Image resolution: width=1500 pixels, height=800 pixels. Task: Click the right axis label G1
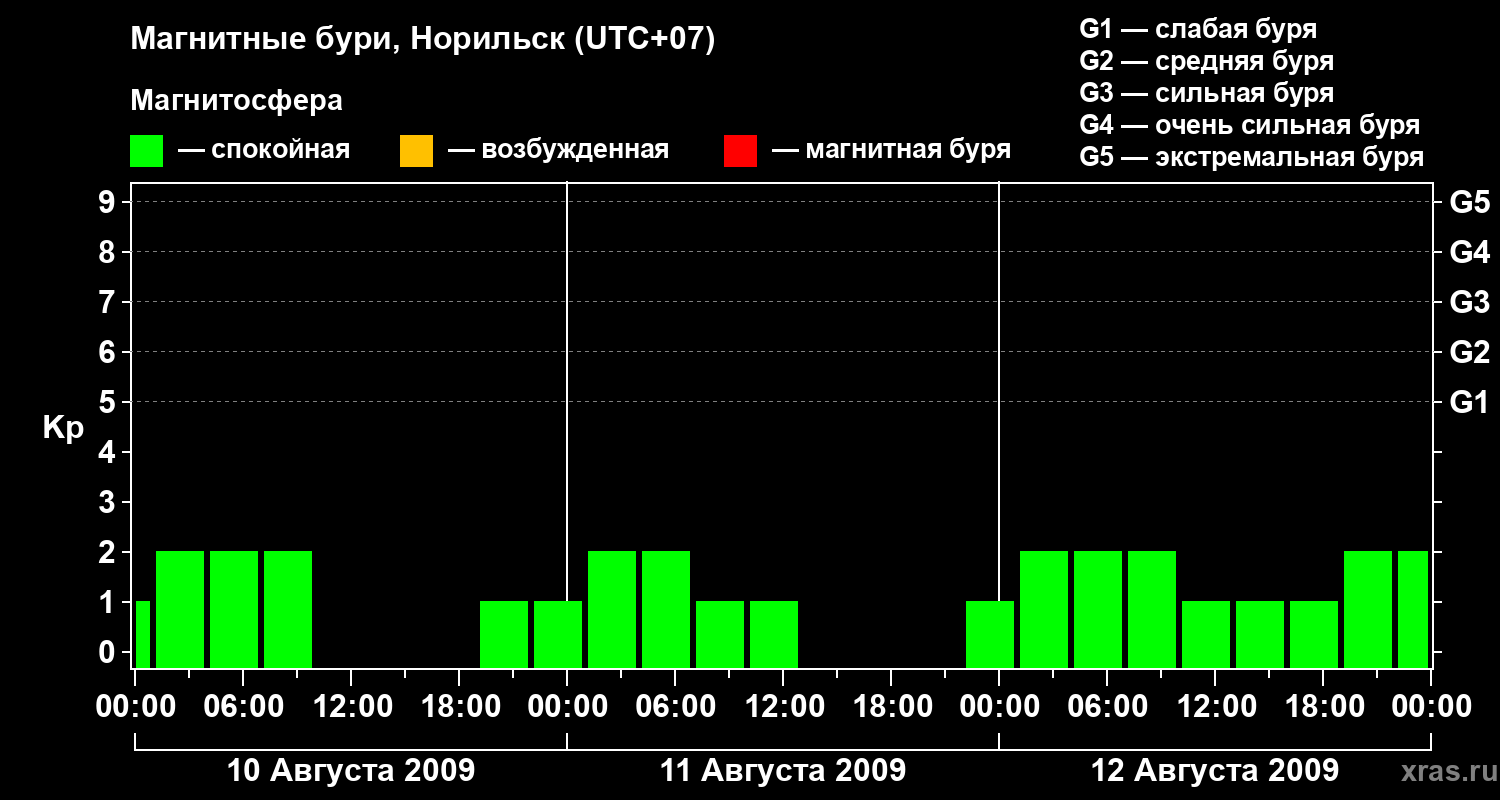pyautogui.click(x=1469, y=402)
